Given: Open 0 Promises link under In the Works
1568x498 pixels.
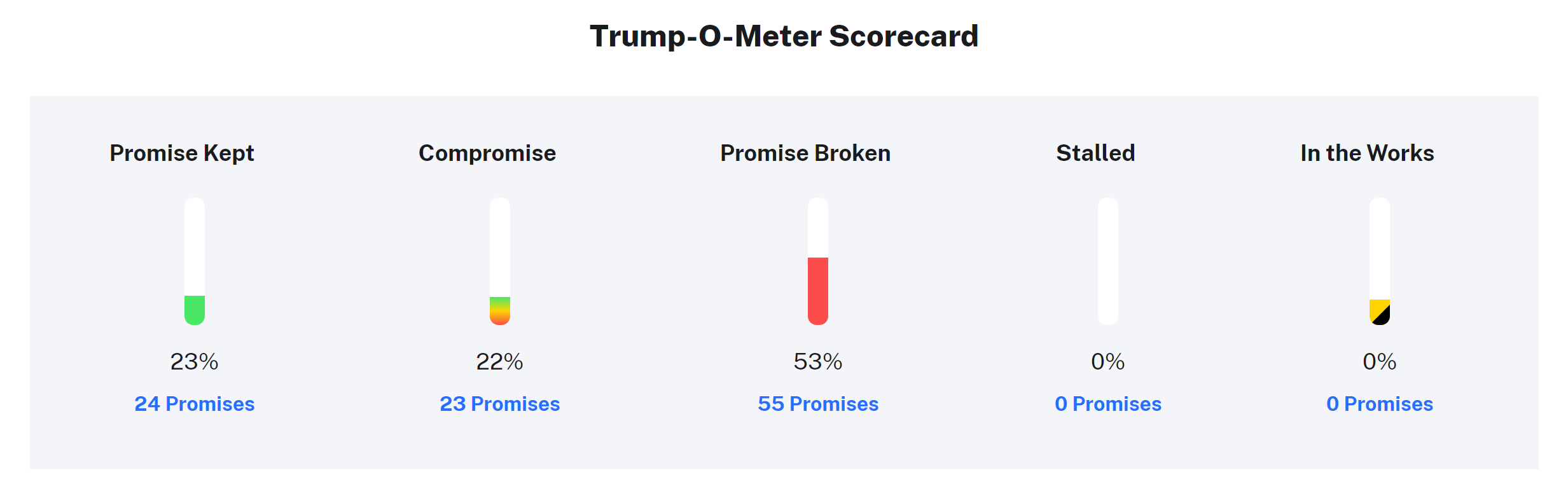Looking at the screenshot, I should [1380, 404].
